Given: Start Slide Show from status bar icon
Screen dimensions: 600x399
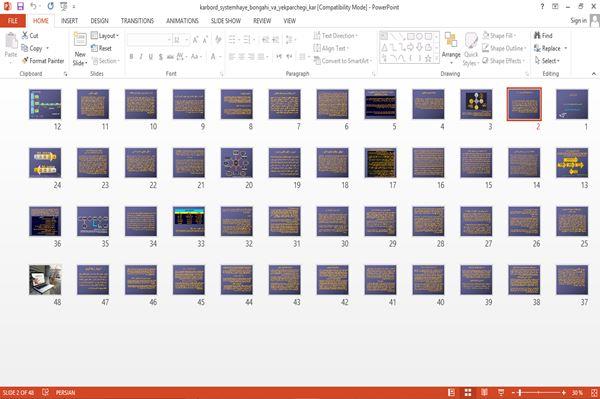Looking at the screenshot, I should [501, 392].
